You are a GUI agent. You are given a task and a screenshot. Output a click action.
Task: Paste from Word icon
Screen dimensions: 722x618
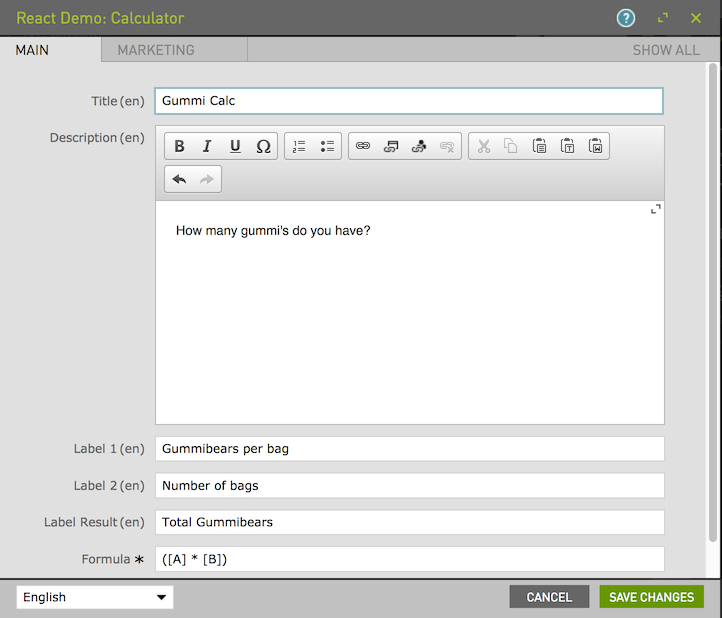pos(595,146)
